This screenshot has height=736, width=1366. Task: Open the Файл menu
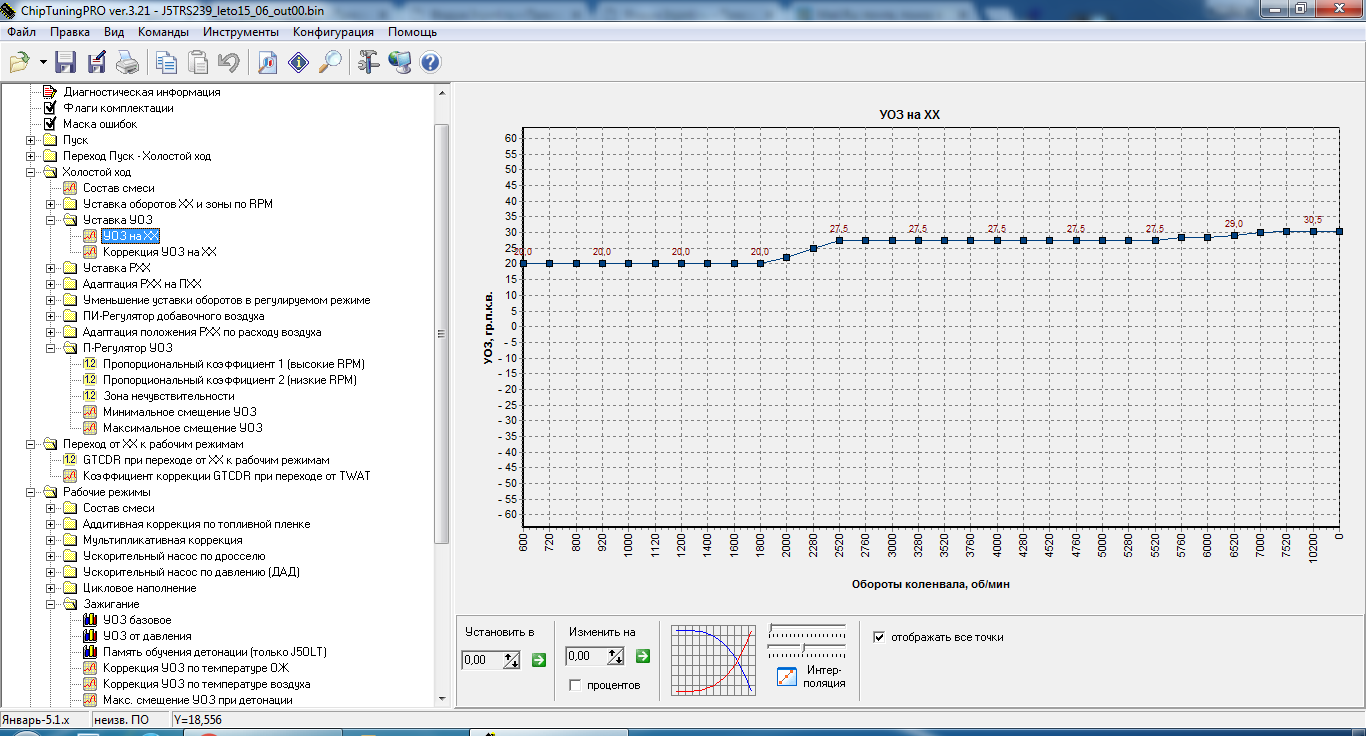click(x=21, y=32)
